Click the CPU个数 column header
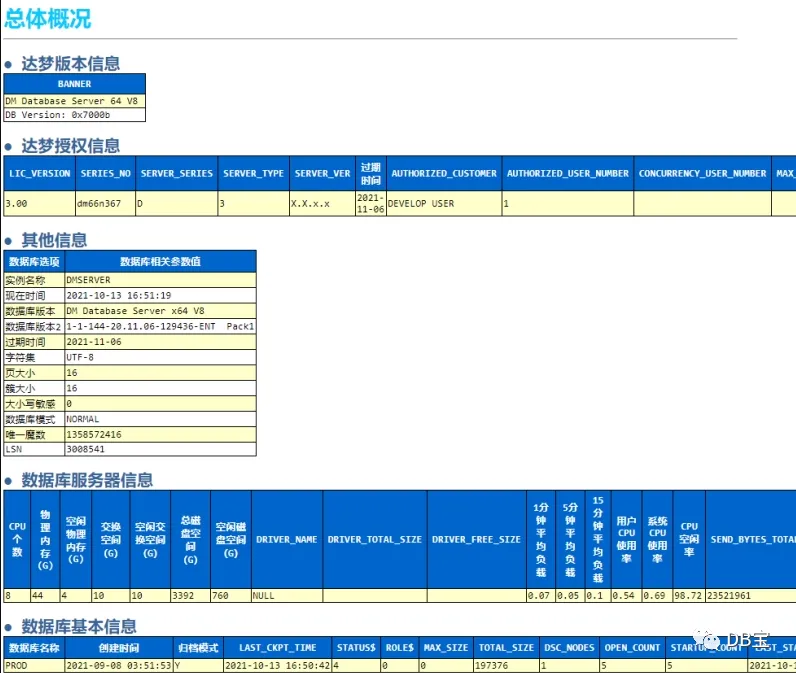 [17, 540]
